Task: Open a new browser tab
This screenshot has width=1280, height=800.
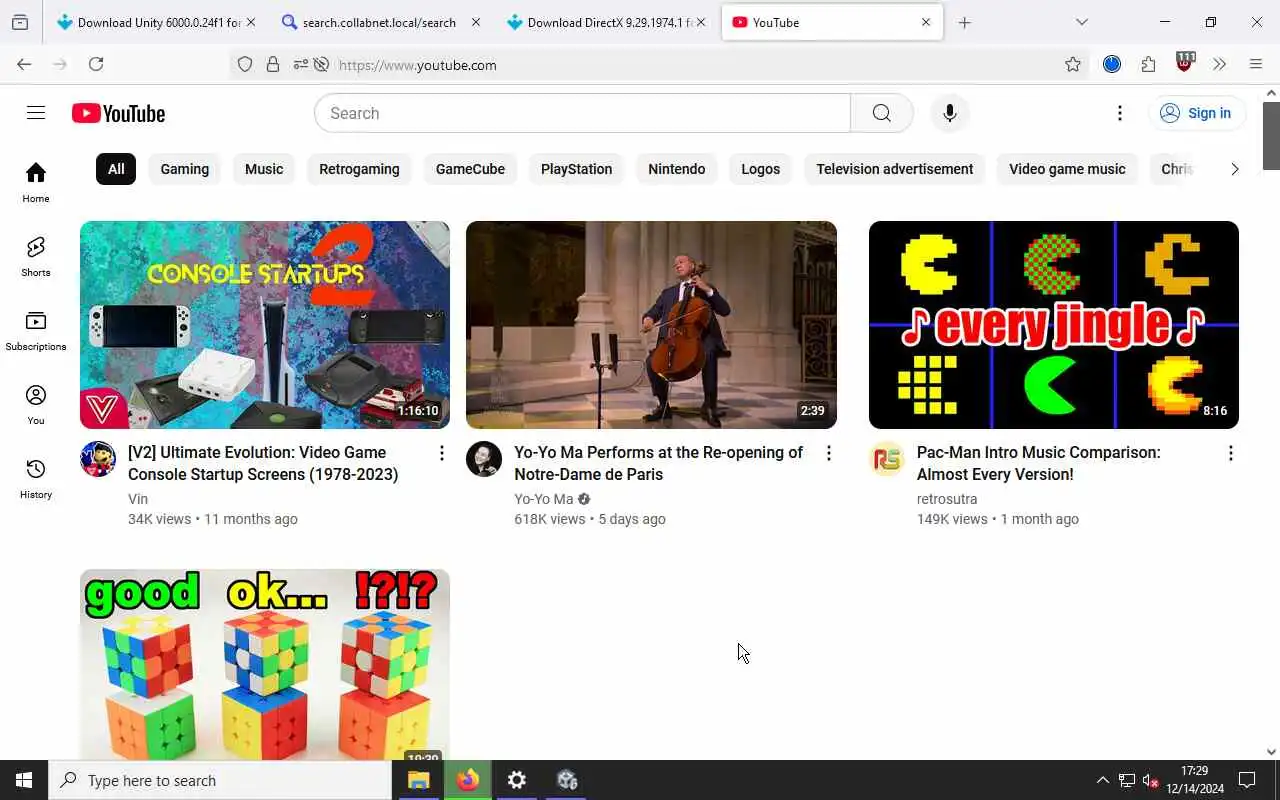Action: coord(964,22)
